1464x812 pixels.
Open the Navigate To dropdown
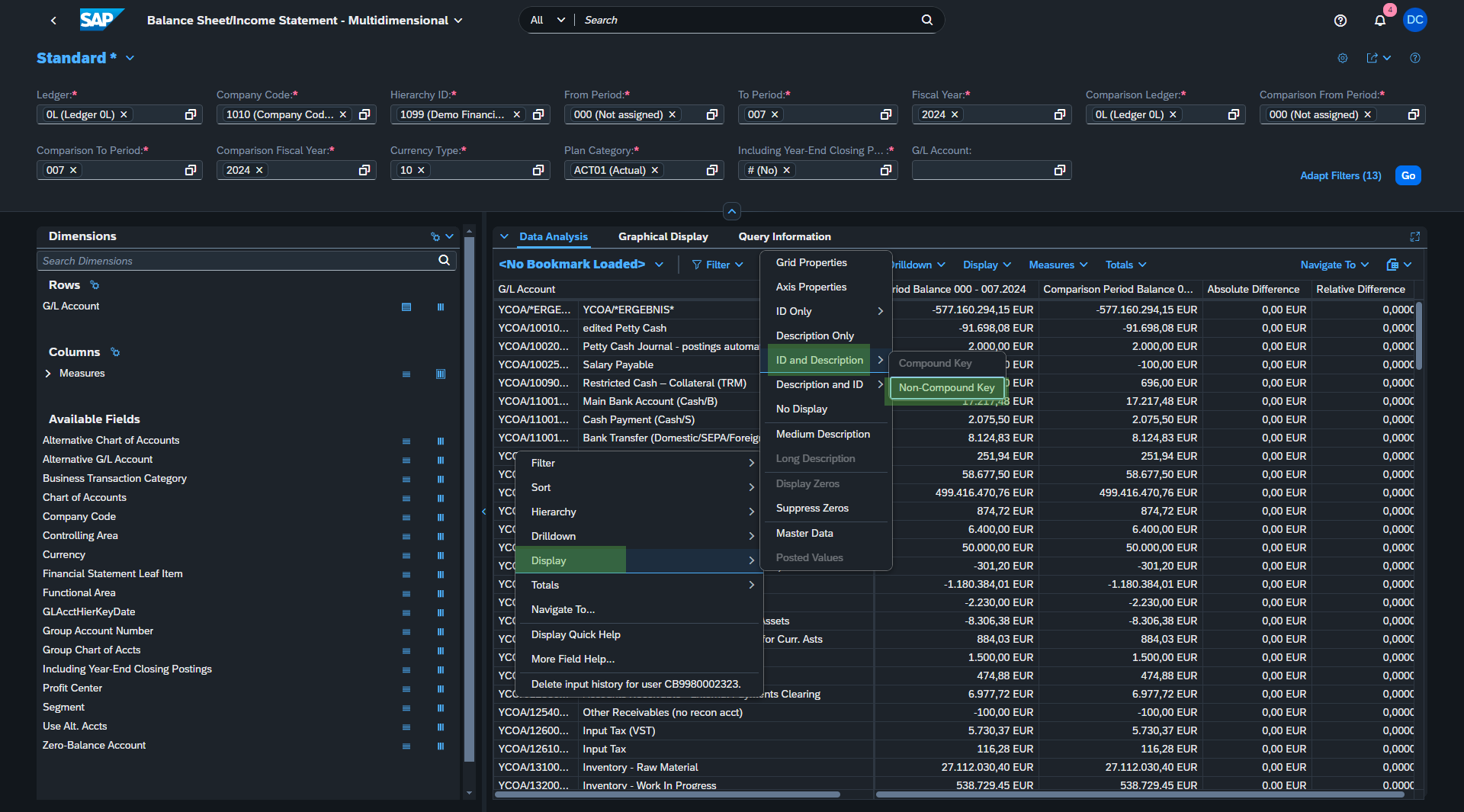[1334, 265]
